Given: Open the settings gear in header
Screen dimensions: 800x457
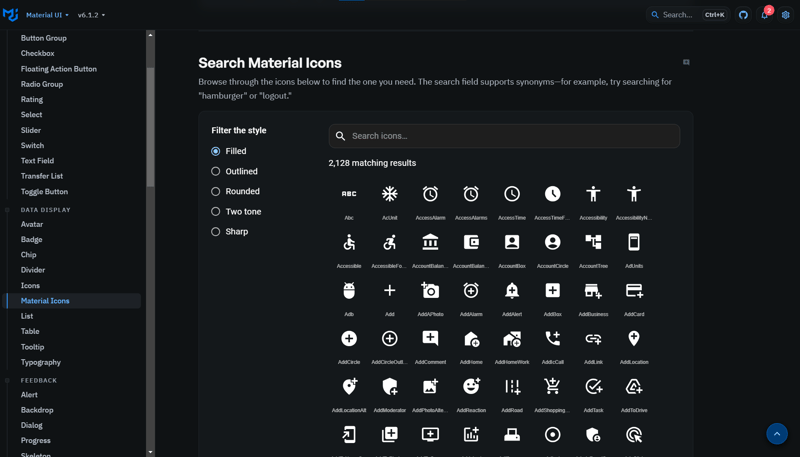Looking at the screenshot, I should [x=786, y=15].
